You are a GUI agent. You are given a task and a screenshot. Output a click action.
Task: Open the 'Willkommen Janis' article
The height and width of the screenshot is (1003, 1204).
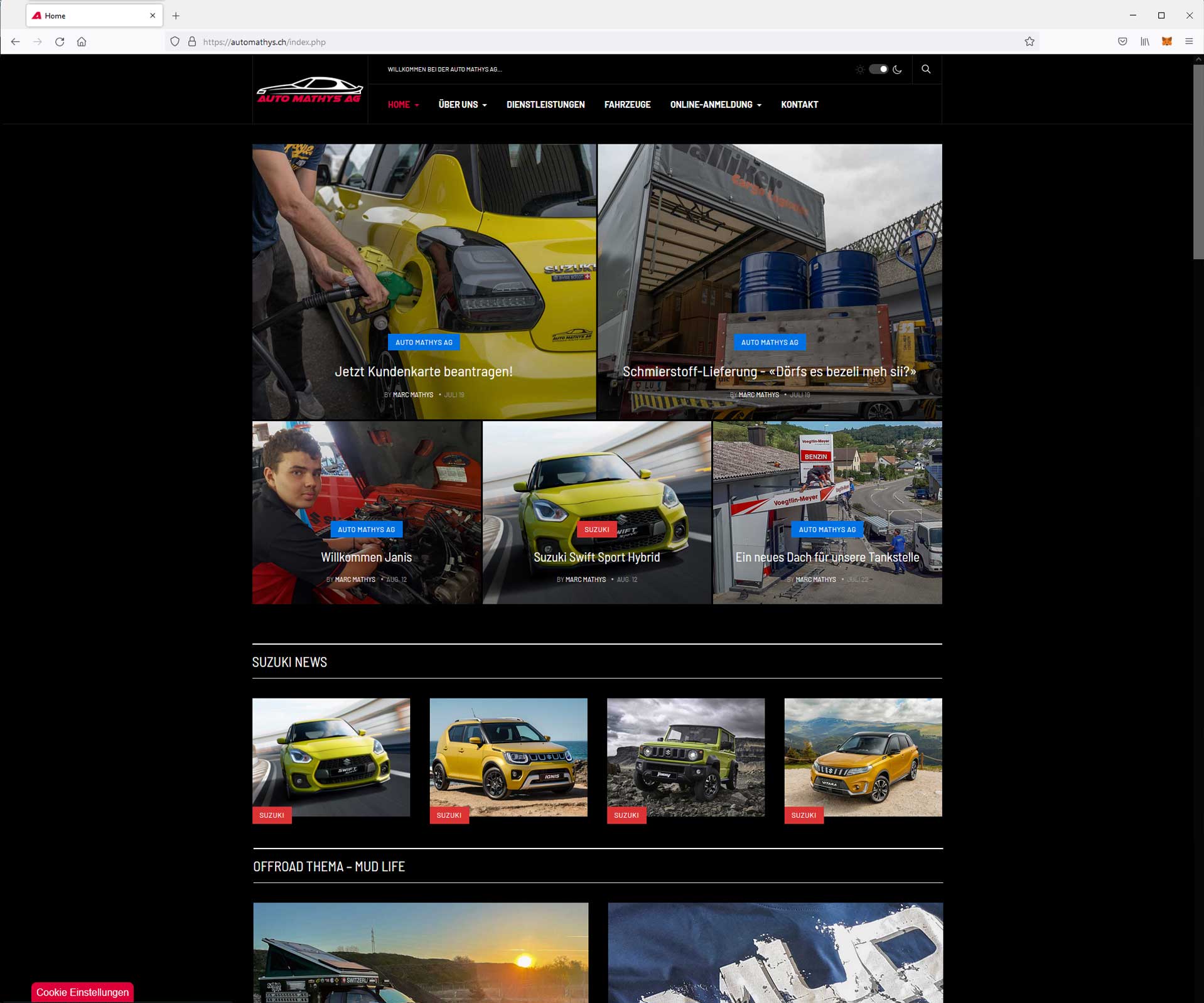[x=367, y=557]
